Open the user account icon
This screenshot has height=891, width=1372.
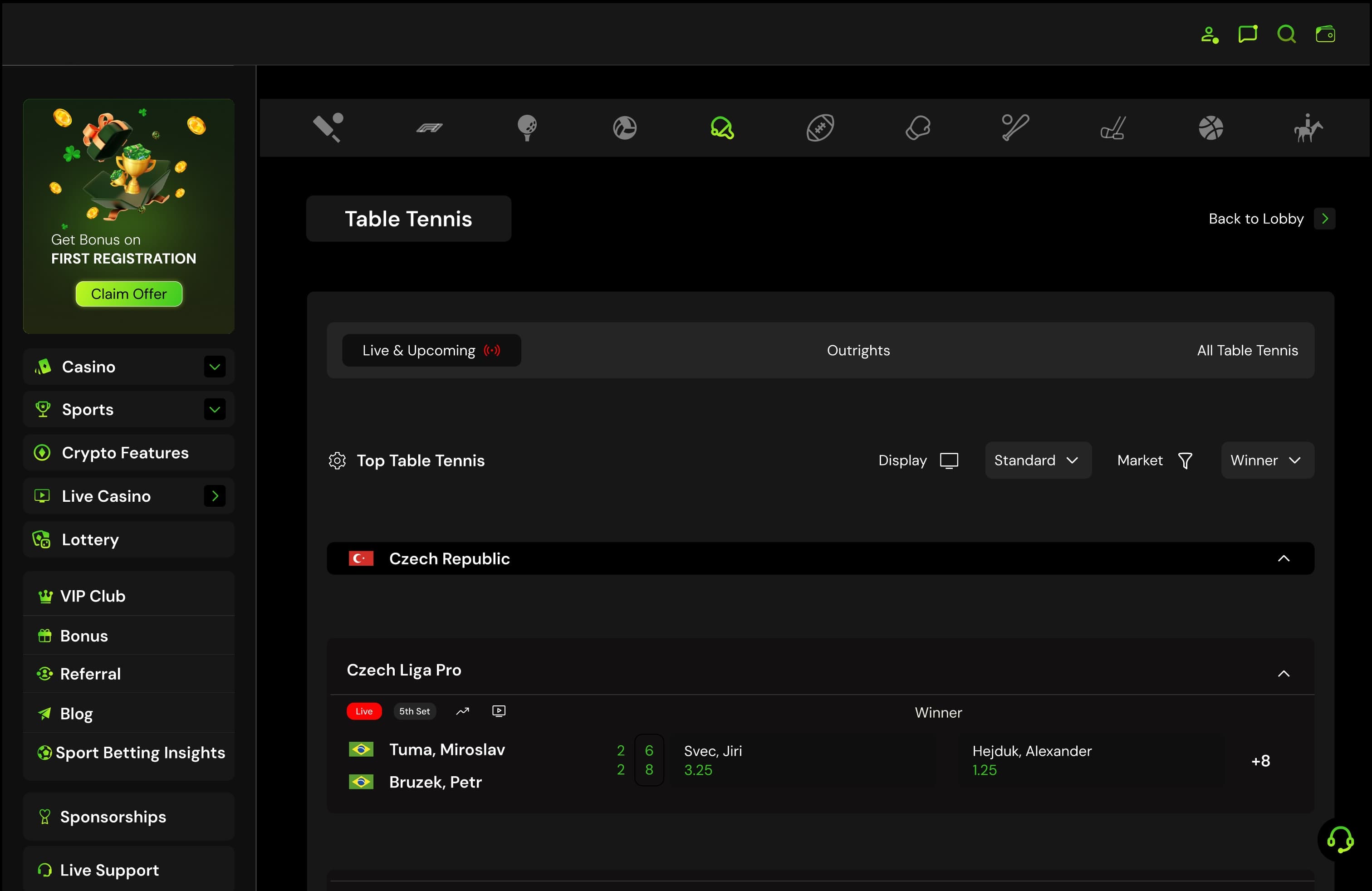click(x=1209, y=34)
